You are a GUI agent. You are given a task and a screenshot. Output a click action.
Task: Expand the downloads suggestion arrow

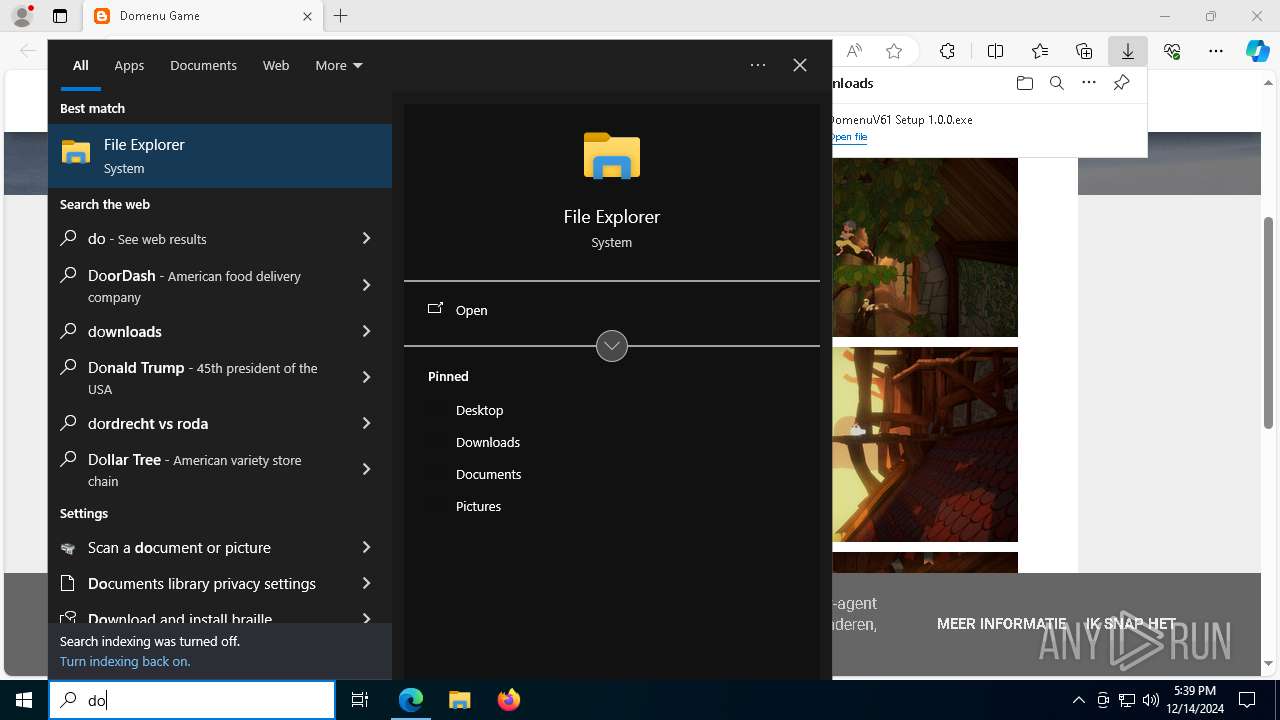[x=366, y=331]
